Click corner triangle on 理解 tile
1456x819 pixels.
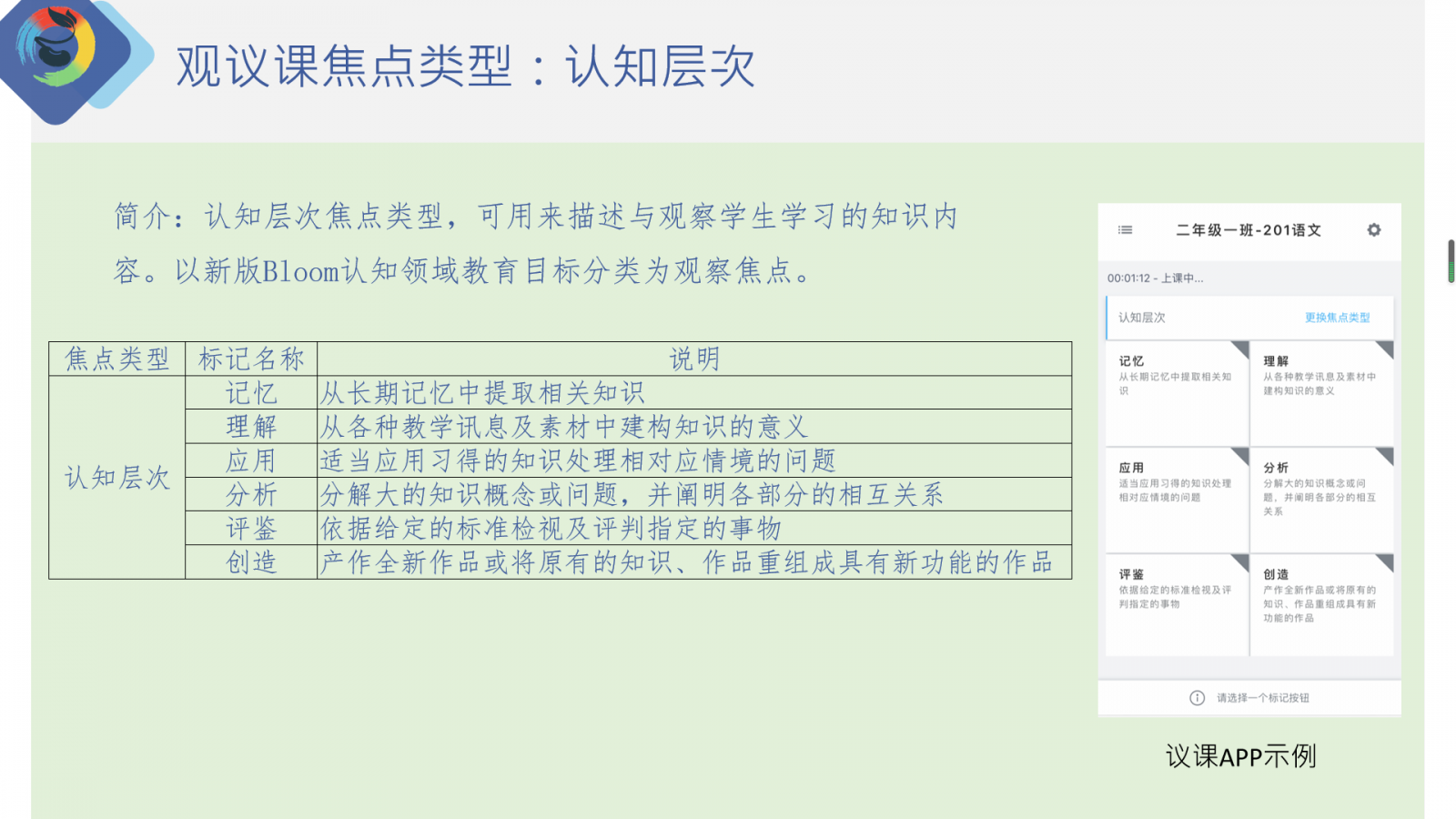click(1386, 349)
